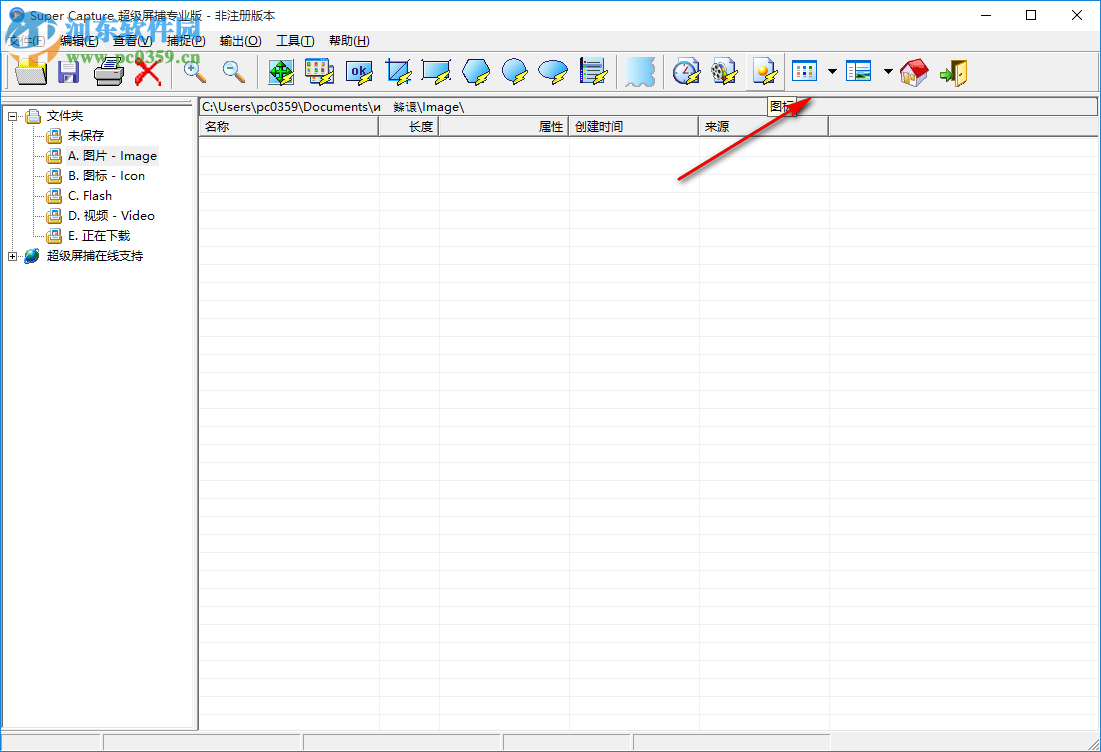
Task: Open the 工具(T) menu
Action: click(x=295, y=41)
